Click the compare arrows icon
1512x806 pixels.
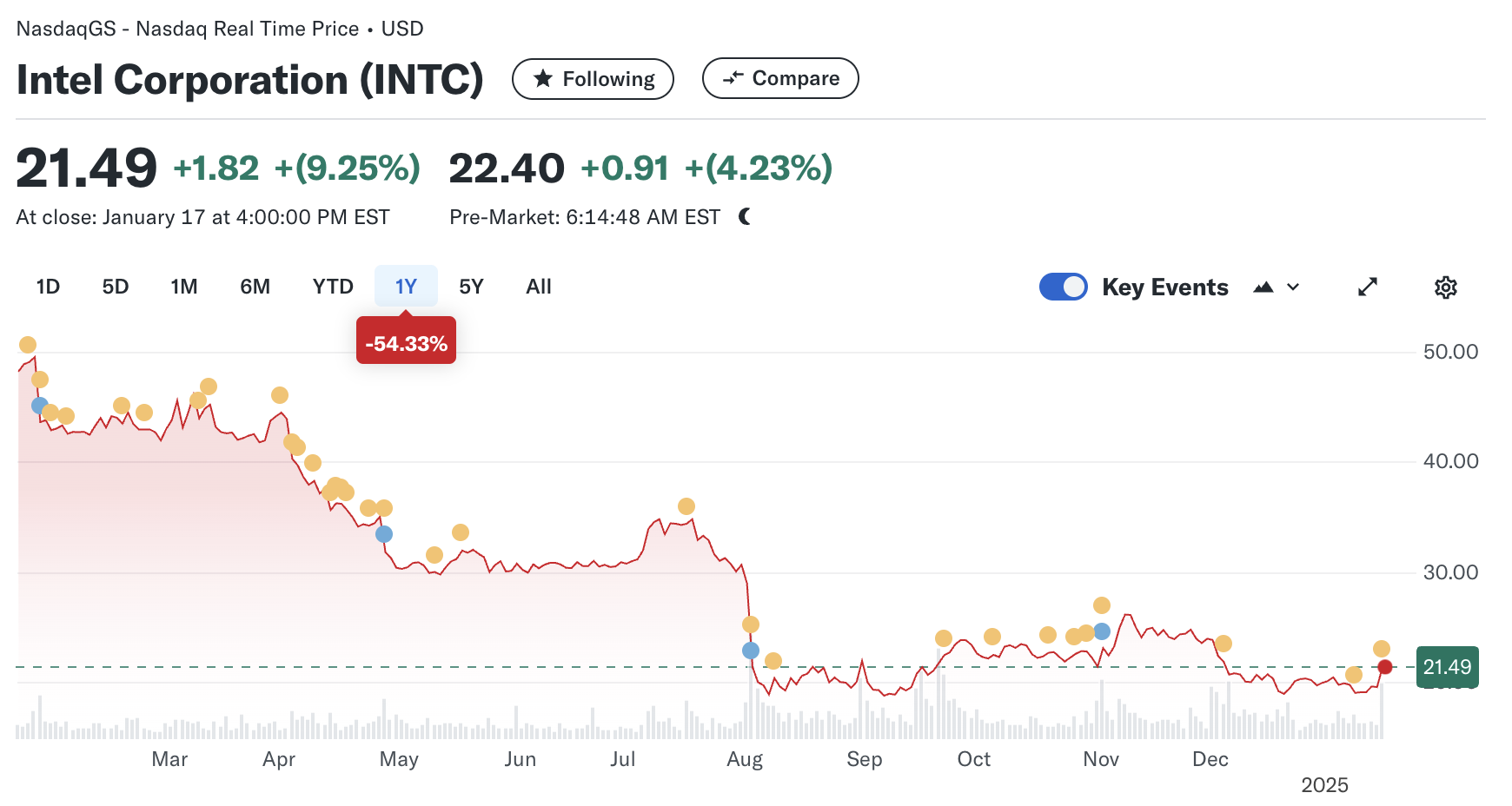point(733,78)
